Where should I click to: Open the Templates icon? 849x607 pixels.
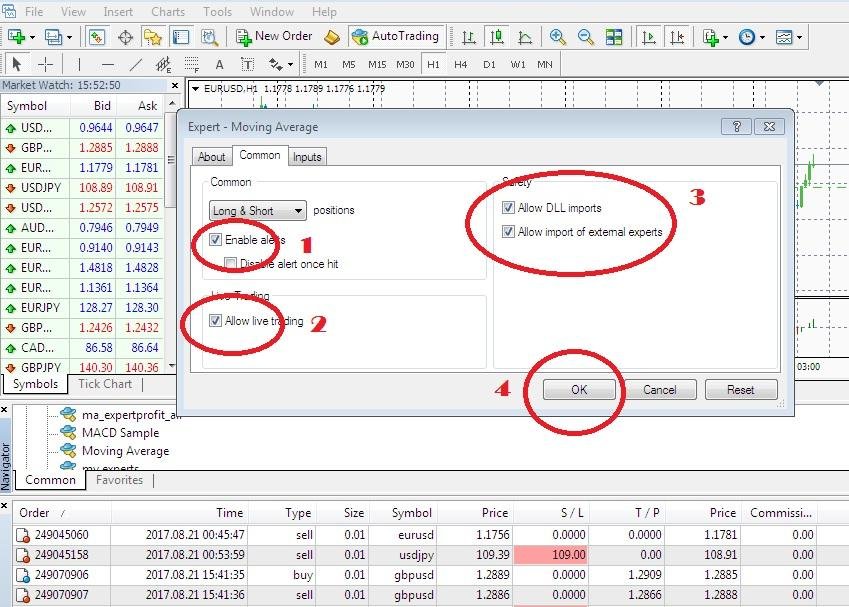(x=784, y=37)
